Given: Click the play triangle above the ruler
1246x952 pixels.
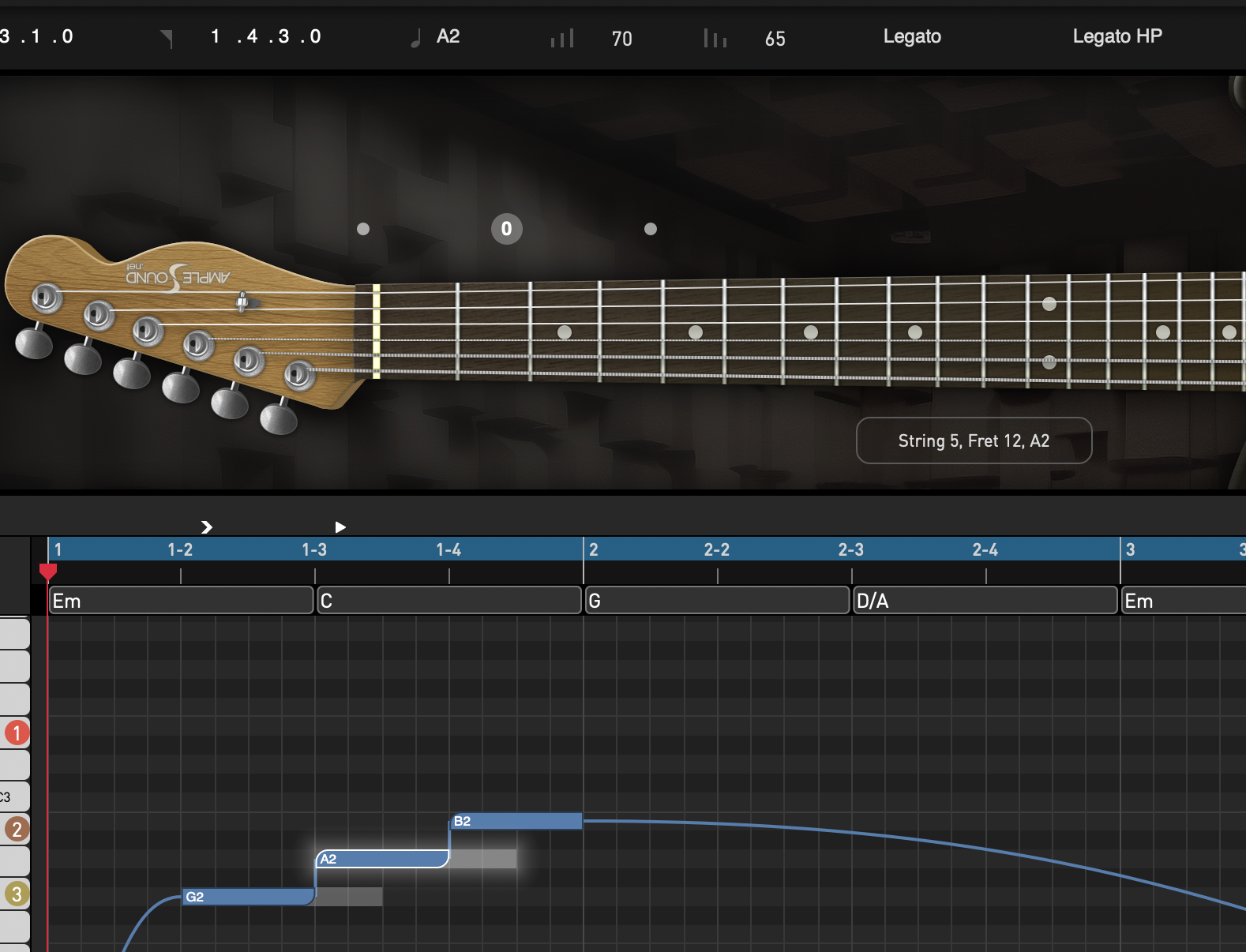Looking at the screenshot, I should pyautogui.click(x=340, y=527).
